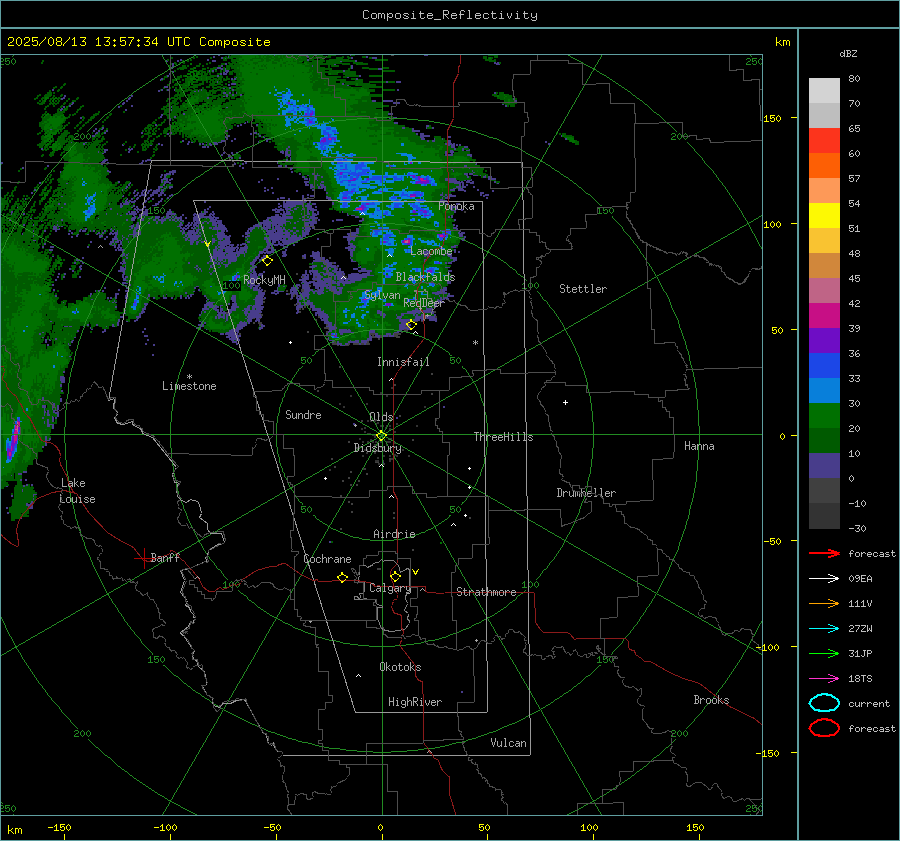Click the light gray swatch between 80 and 70 dBZ
The width and height of the screenshot is (900, 841).
coord(824,91)
